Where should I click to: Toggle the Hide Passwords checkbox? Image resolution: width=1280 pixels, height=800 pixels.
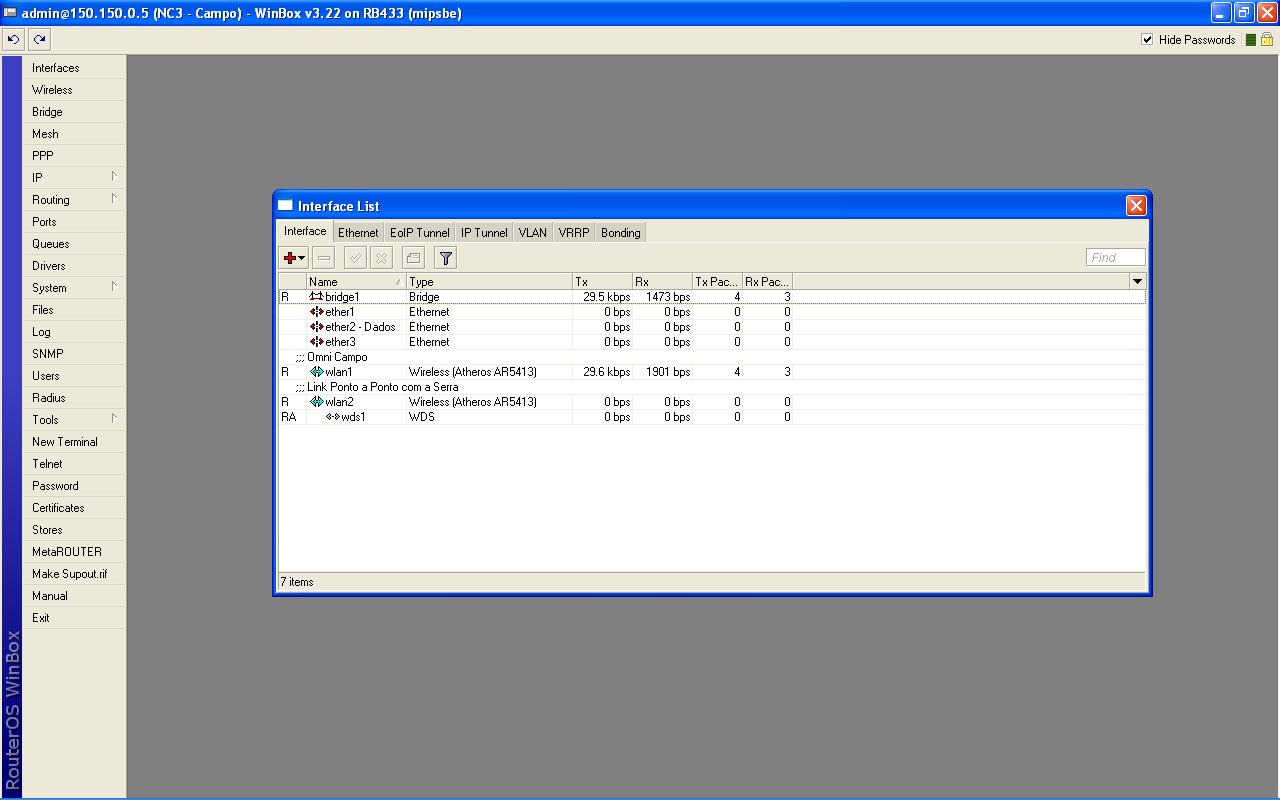pyautogui.click(x=1147, y=40)
